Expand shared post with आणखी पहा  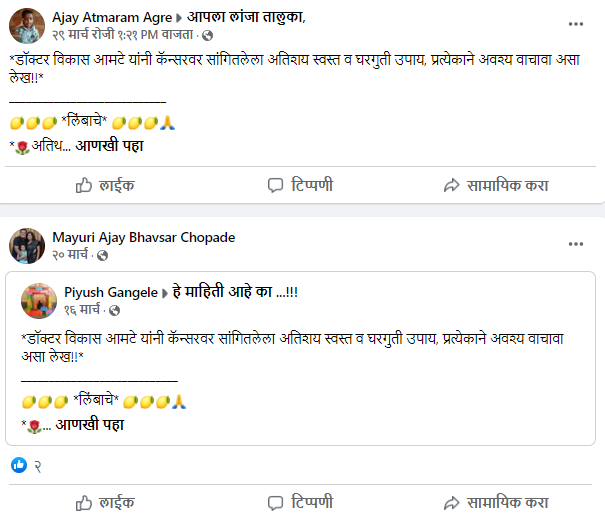tap(89, 425)
